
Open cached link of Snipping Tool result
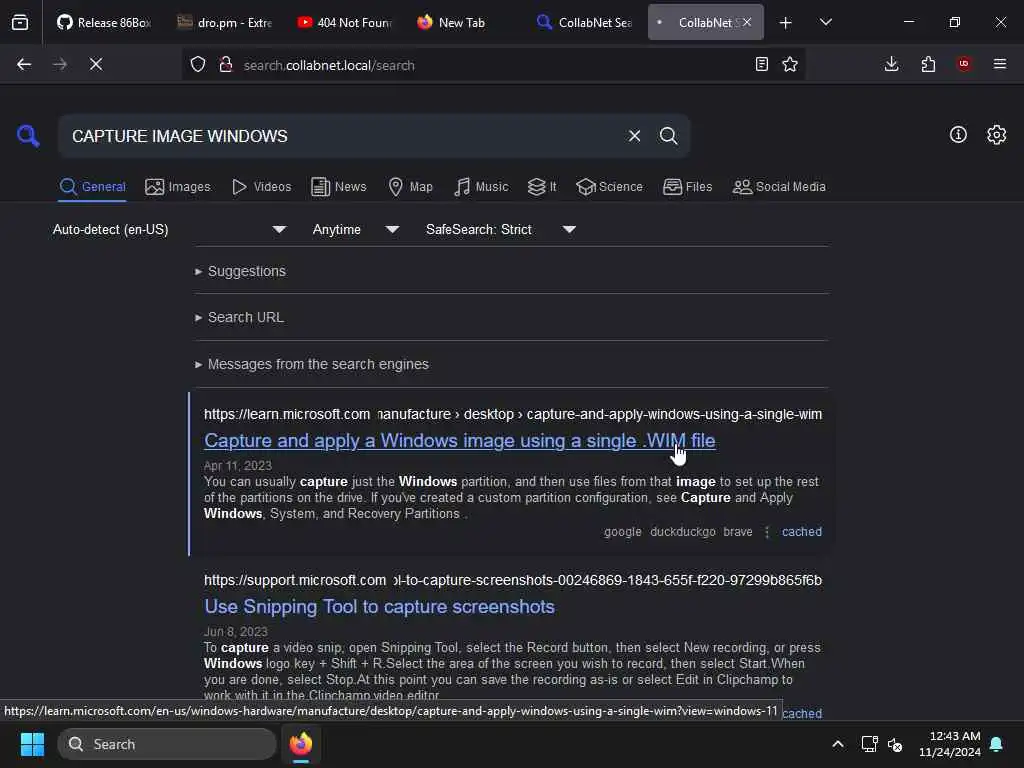(802, 713)
